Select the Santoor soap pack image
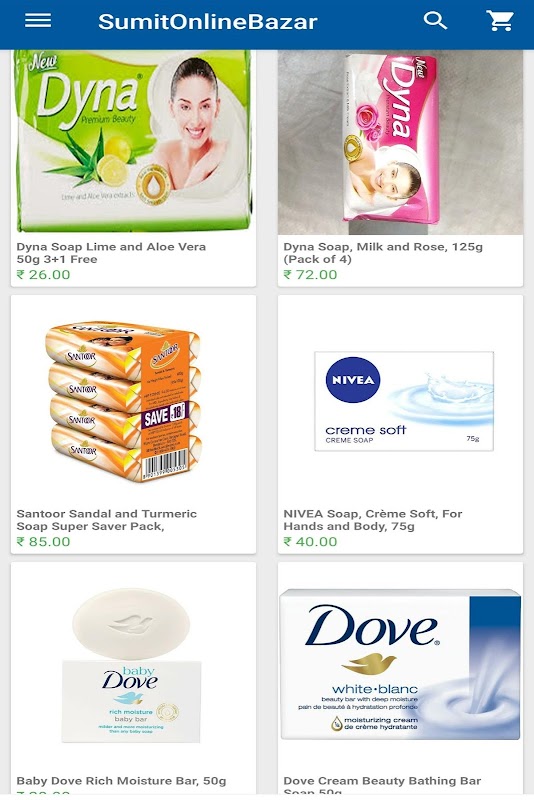Viewport: 534px width, 800px height. tap(123, 402)
